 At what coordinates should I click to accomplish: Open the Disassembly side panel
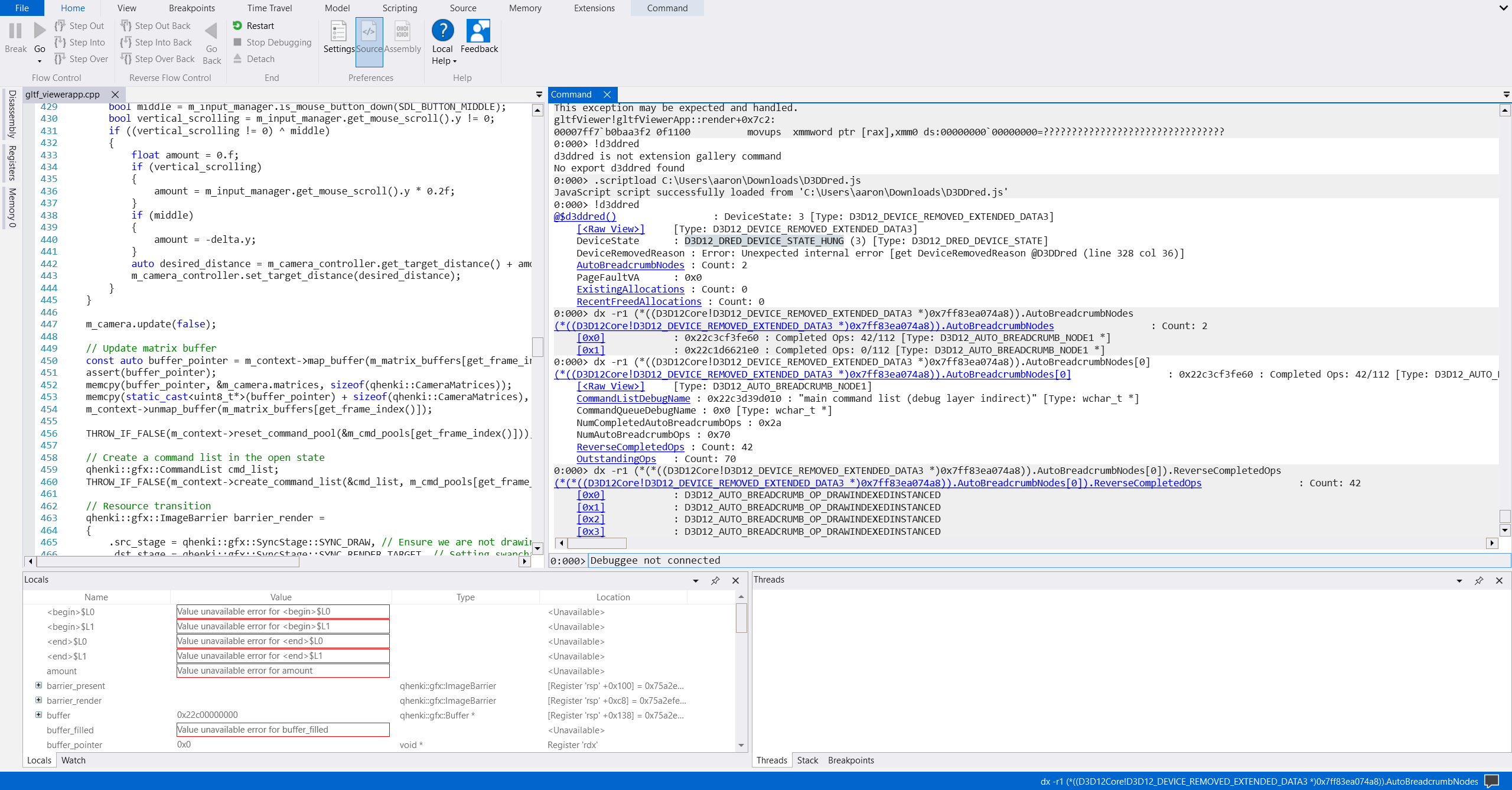click(12, 114)
